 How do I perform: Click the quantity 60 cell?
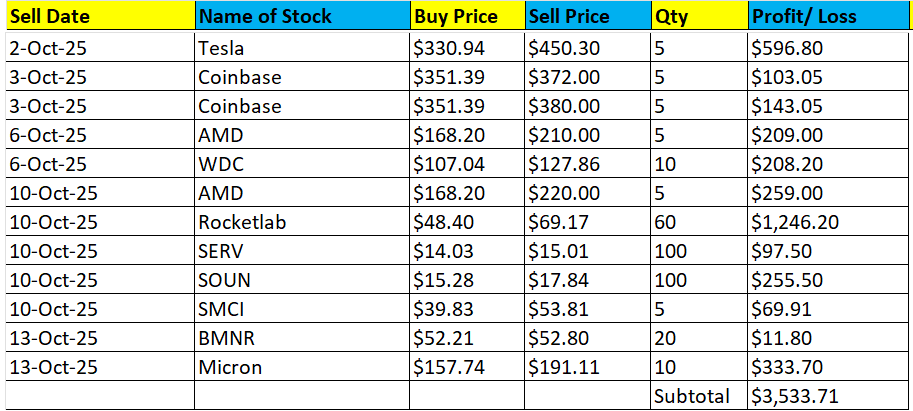(x=698, y=222)
